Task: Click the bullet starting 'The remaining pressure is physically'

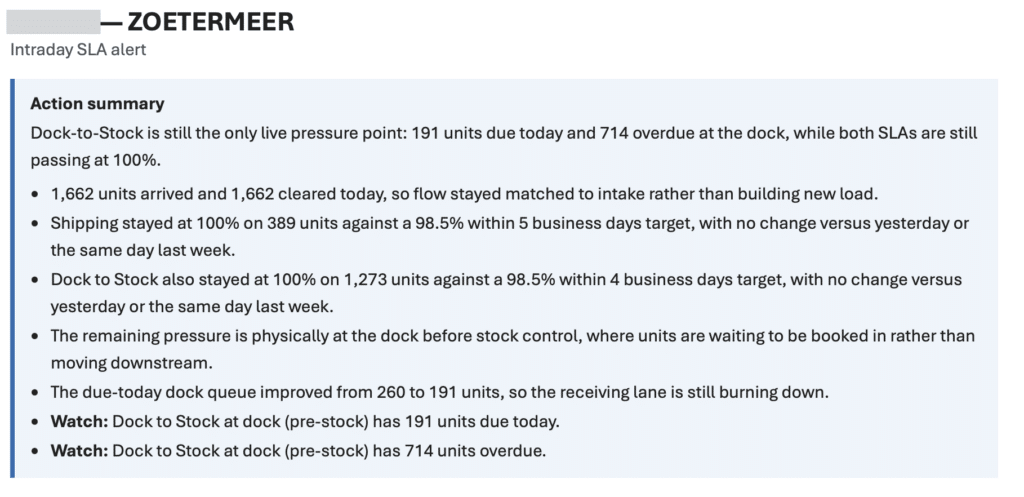Action: (x=513, y=349)
